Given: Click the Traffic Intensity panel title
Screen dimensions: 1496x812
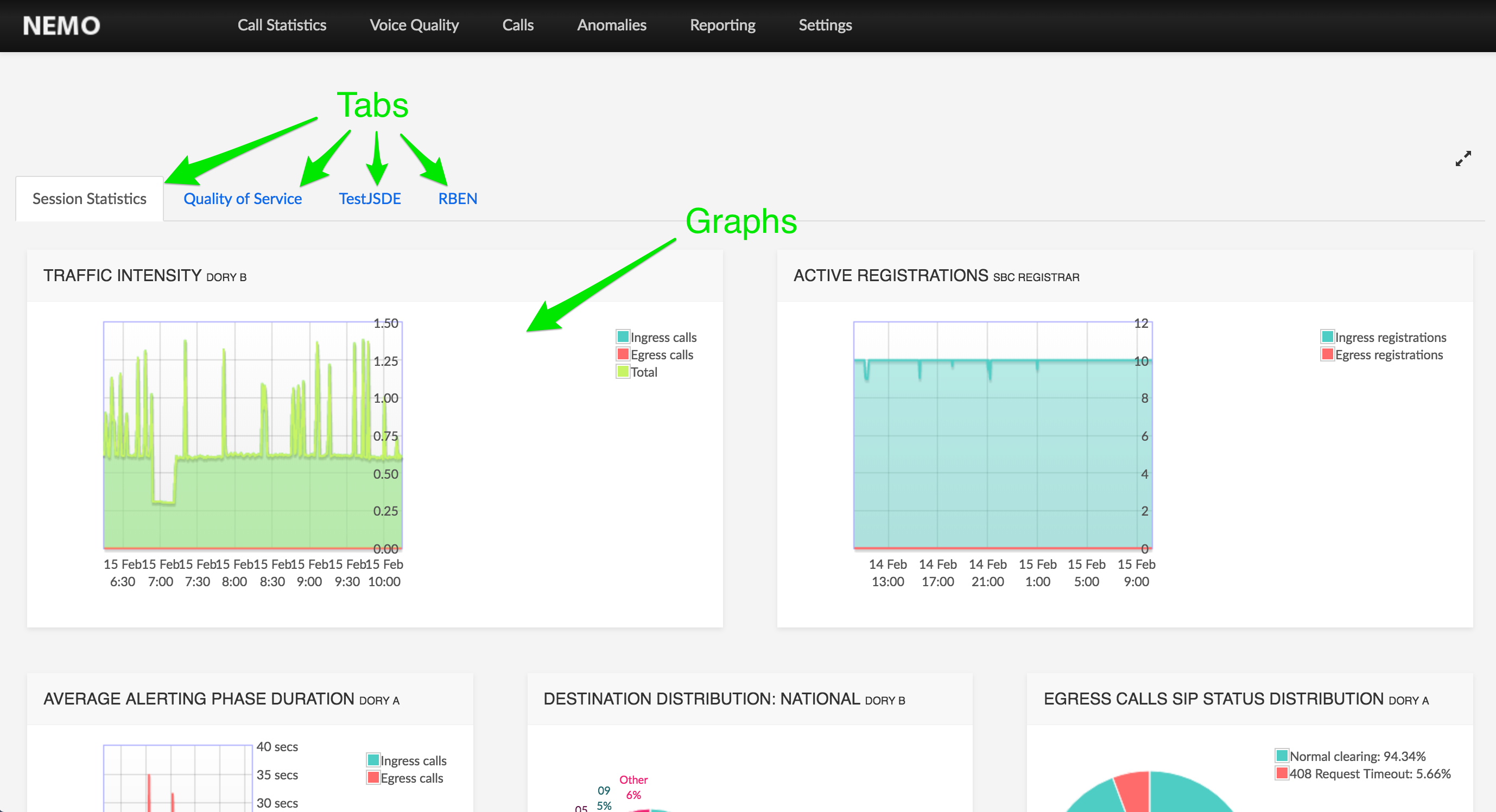Looking at the screenshot, I should [145, 275].
